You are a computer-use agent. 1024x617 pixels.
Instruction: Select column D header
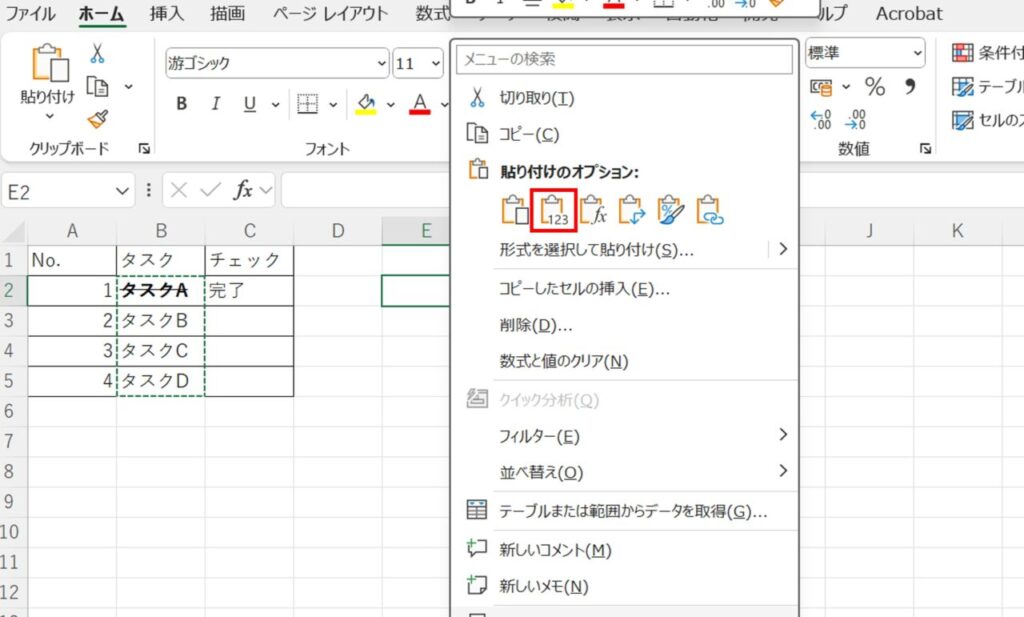[338, 230]
